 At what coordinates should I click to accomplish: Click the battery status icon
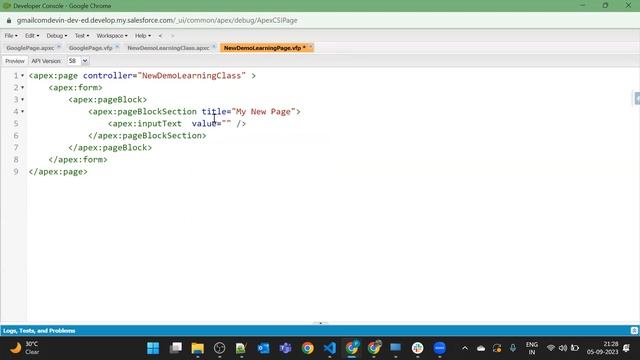[x=575, y=348]
